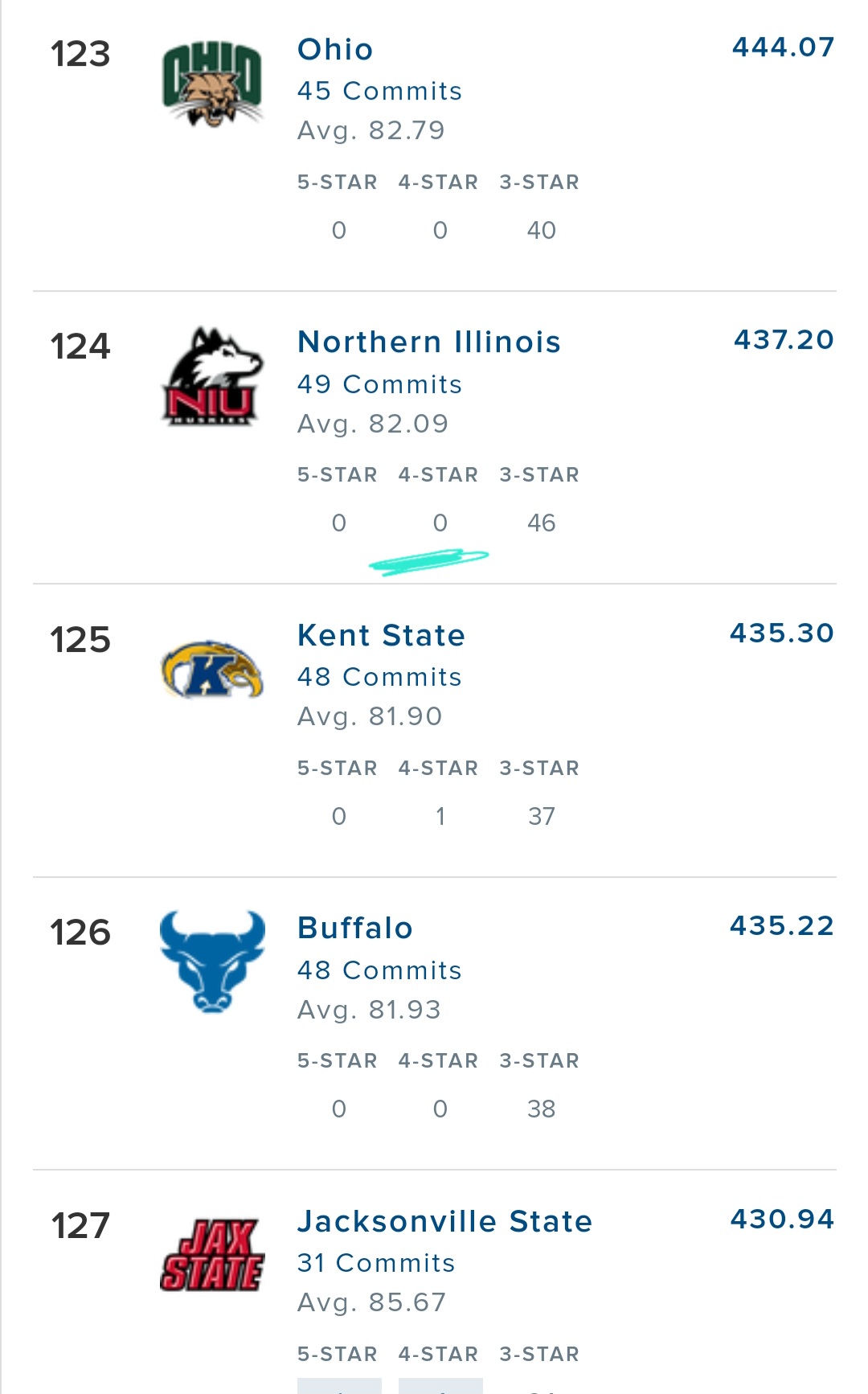Open the Northern Illinois team link
Viewport: 868px width, 1394px height.
click(x=428, y=342)
